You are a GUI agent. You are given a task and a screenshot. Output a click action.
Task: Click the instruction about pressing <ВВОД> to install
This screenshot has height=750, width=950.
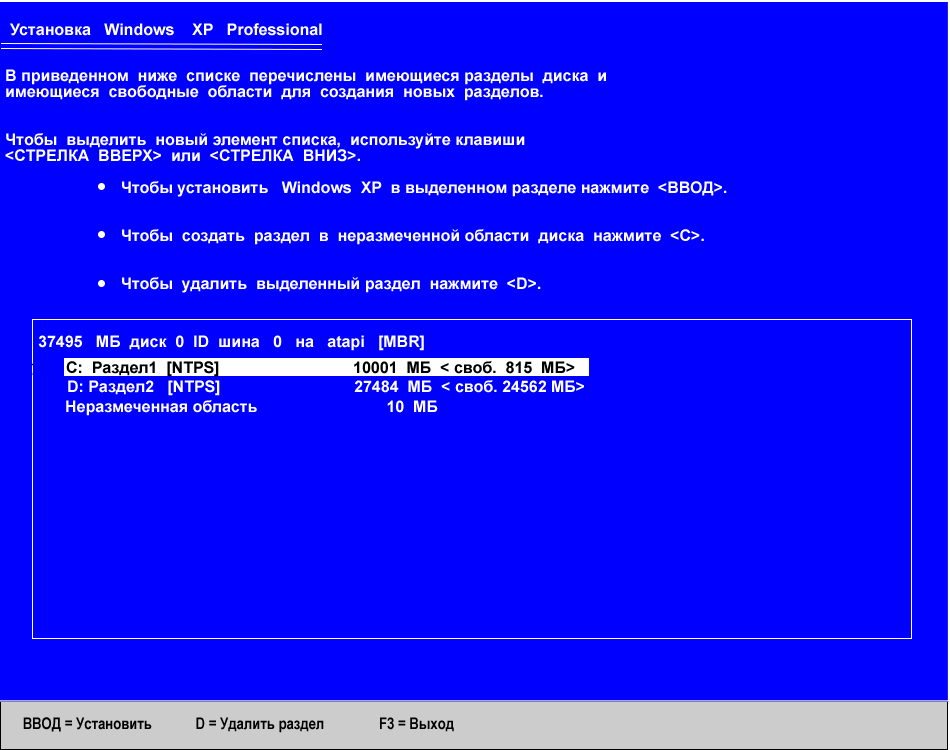click(424, 188)
